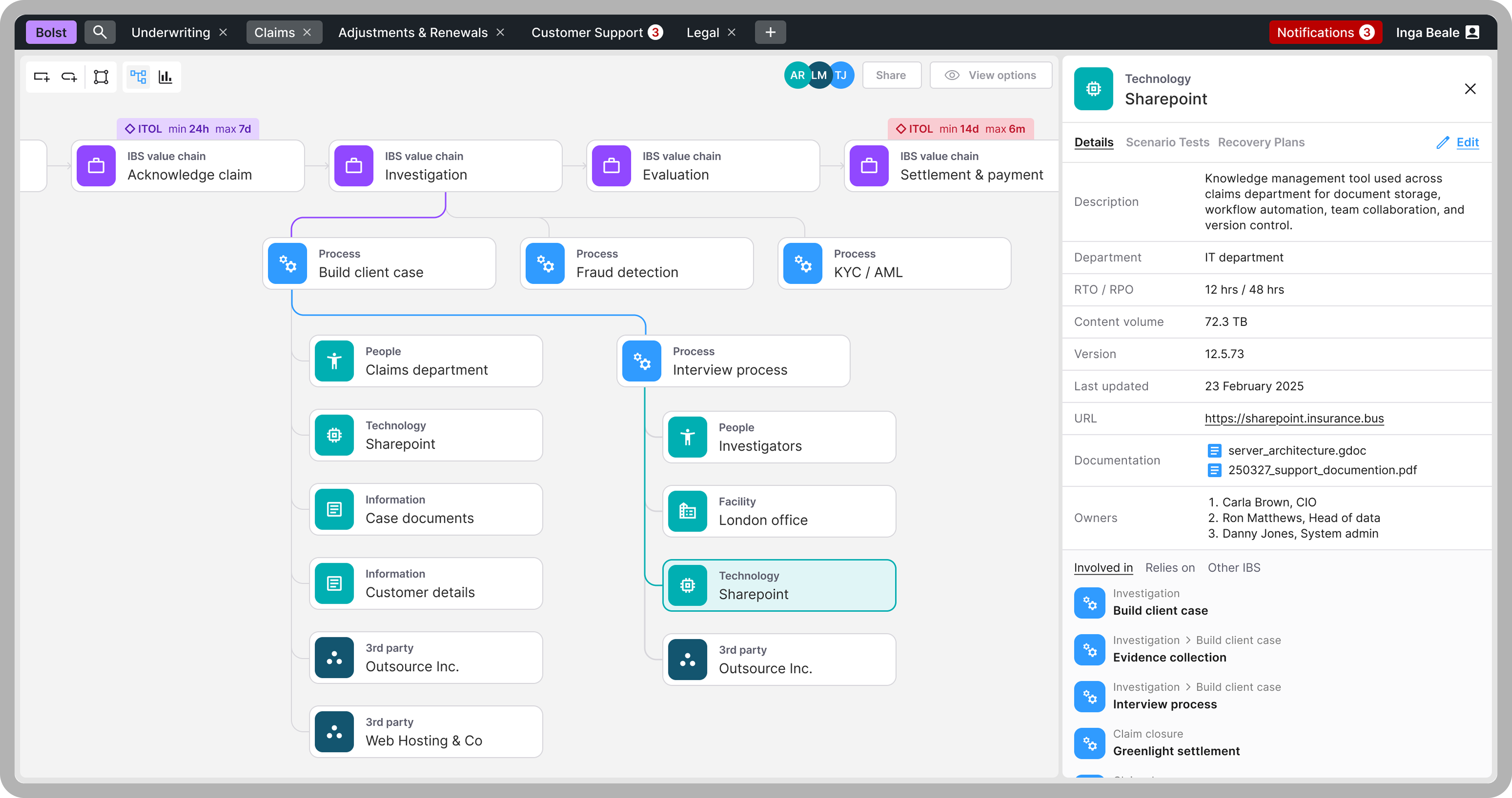Open the sharepoint.insurance.bus URL link

click(x=1294, y=418)
